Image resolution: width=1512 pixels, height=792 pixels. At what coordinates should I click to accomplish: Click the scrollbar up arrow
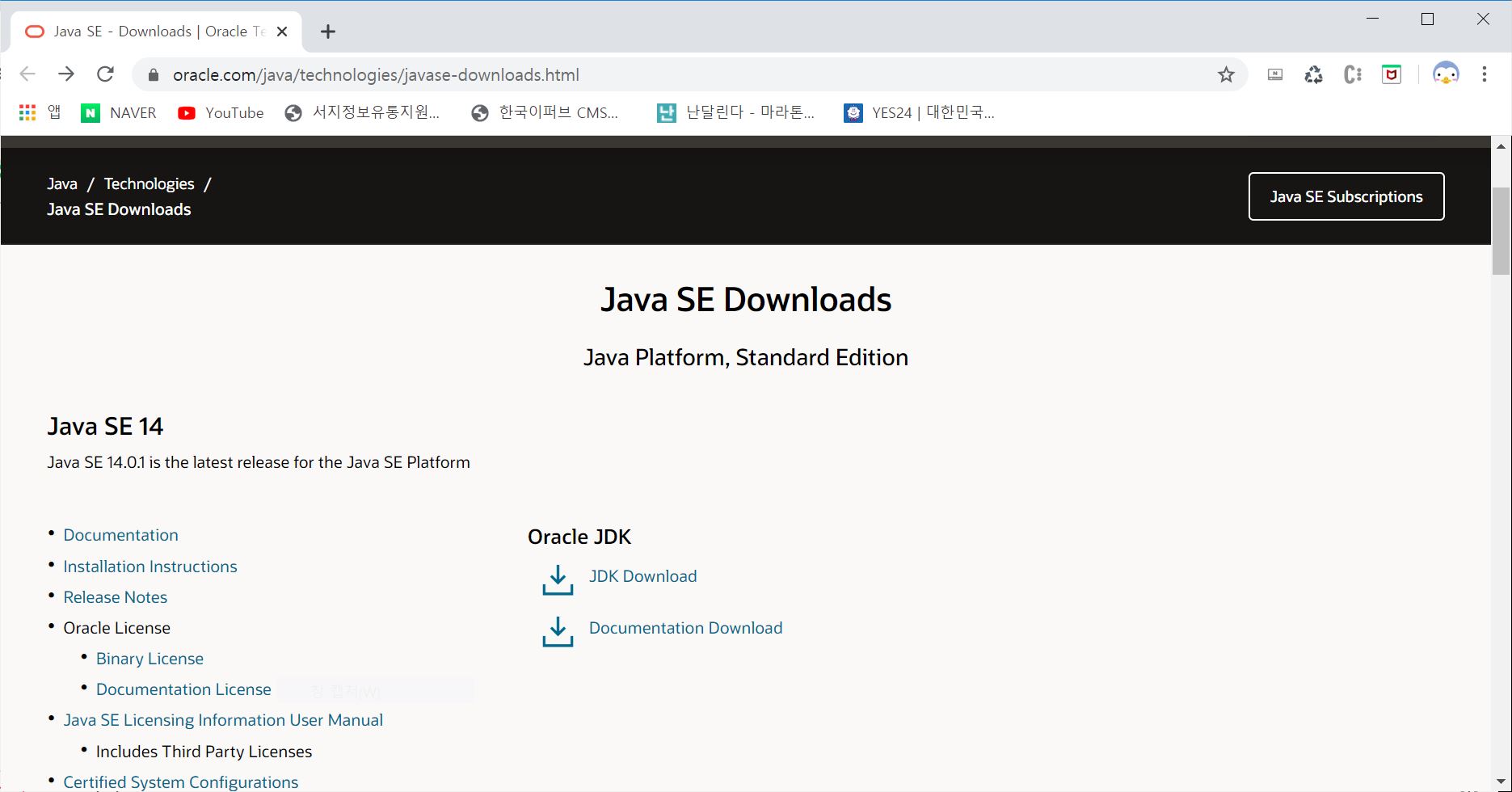click(x=1501, y=146)
